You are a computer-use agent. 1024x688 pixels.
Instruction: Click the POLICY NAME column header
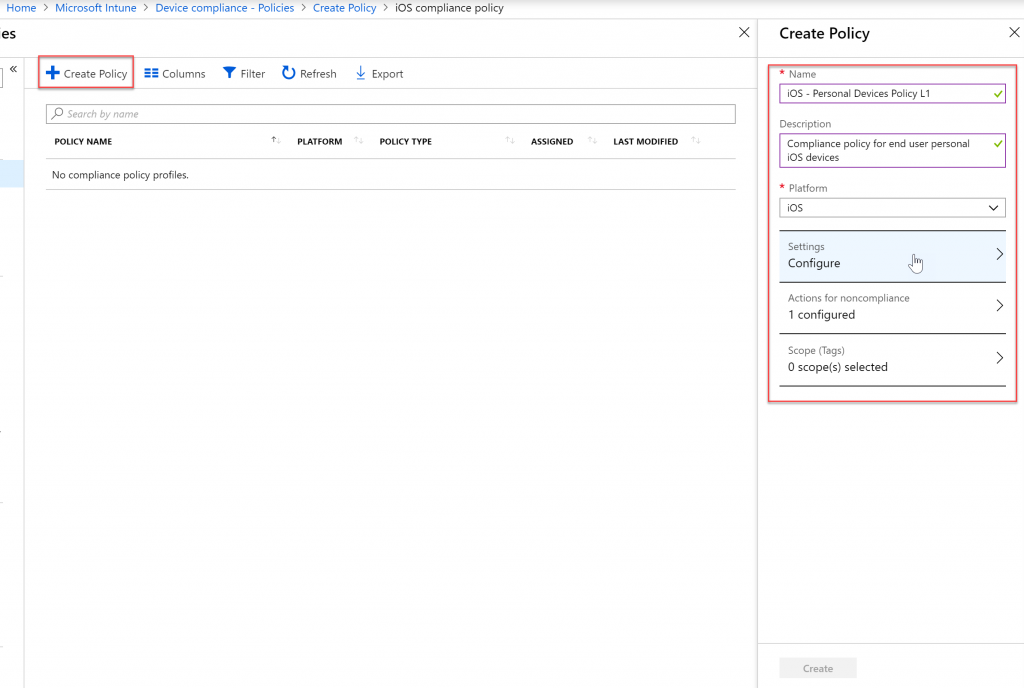pyautogui.click(x=83, y=141)
